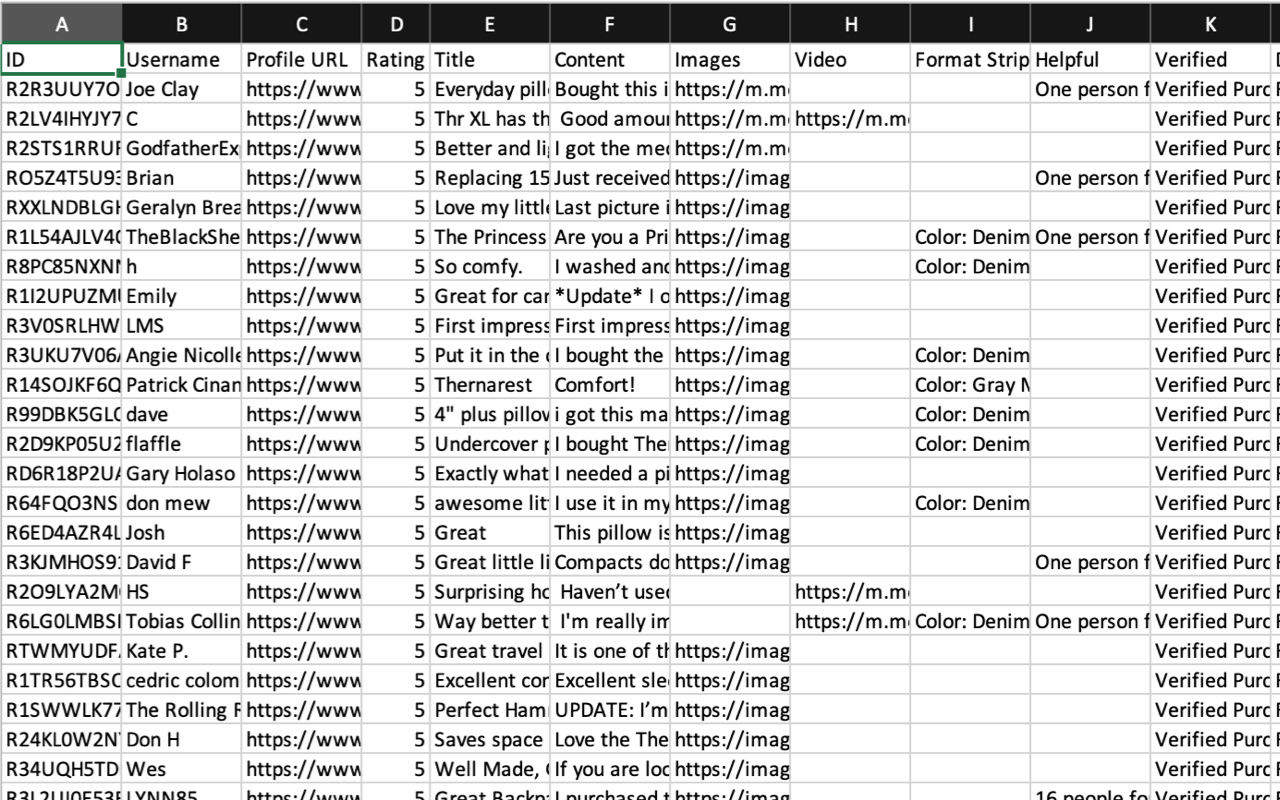Select the Helpful header cell
1280x800 pixels.
pyautogui.click(x=1090, y=60)
